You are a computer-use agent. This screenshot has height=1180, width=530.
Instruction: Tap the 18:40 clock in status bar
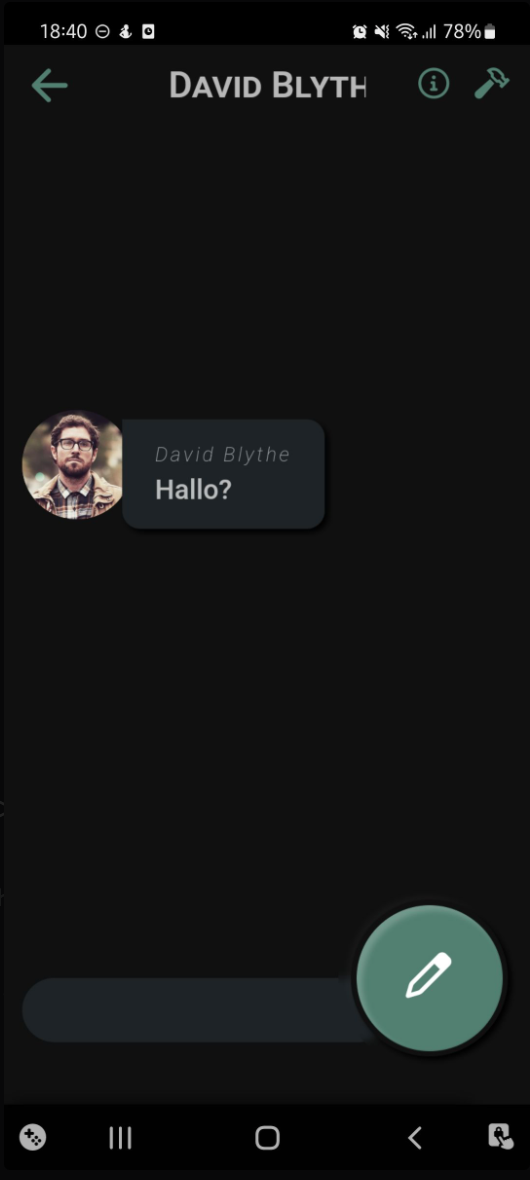[x=64, y=32]
